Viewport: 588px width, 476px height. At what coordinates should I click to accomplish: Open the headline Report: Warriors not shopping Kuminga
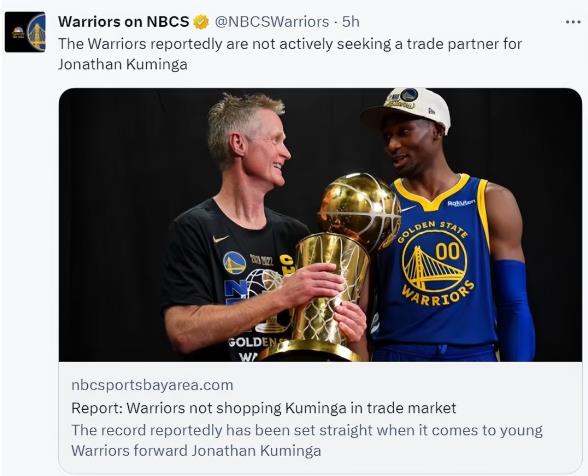pos(264,408)
